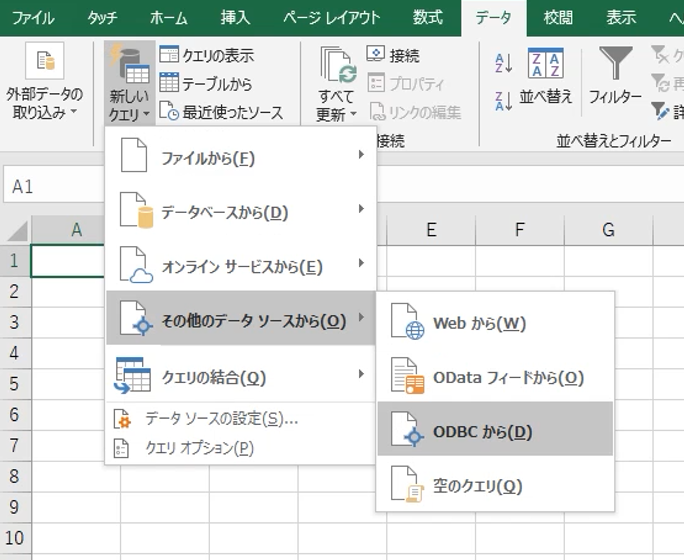Click the クエリの表示 icon

169,55
